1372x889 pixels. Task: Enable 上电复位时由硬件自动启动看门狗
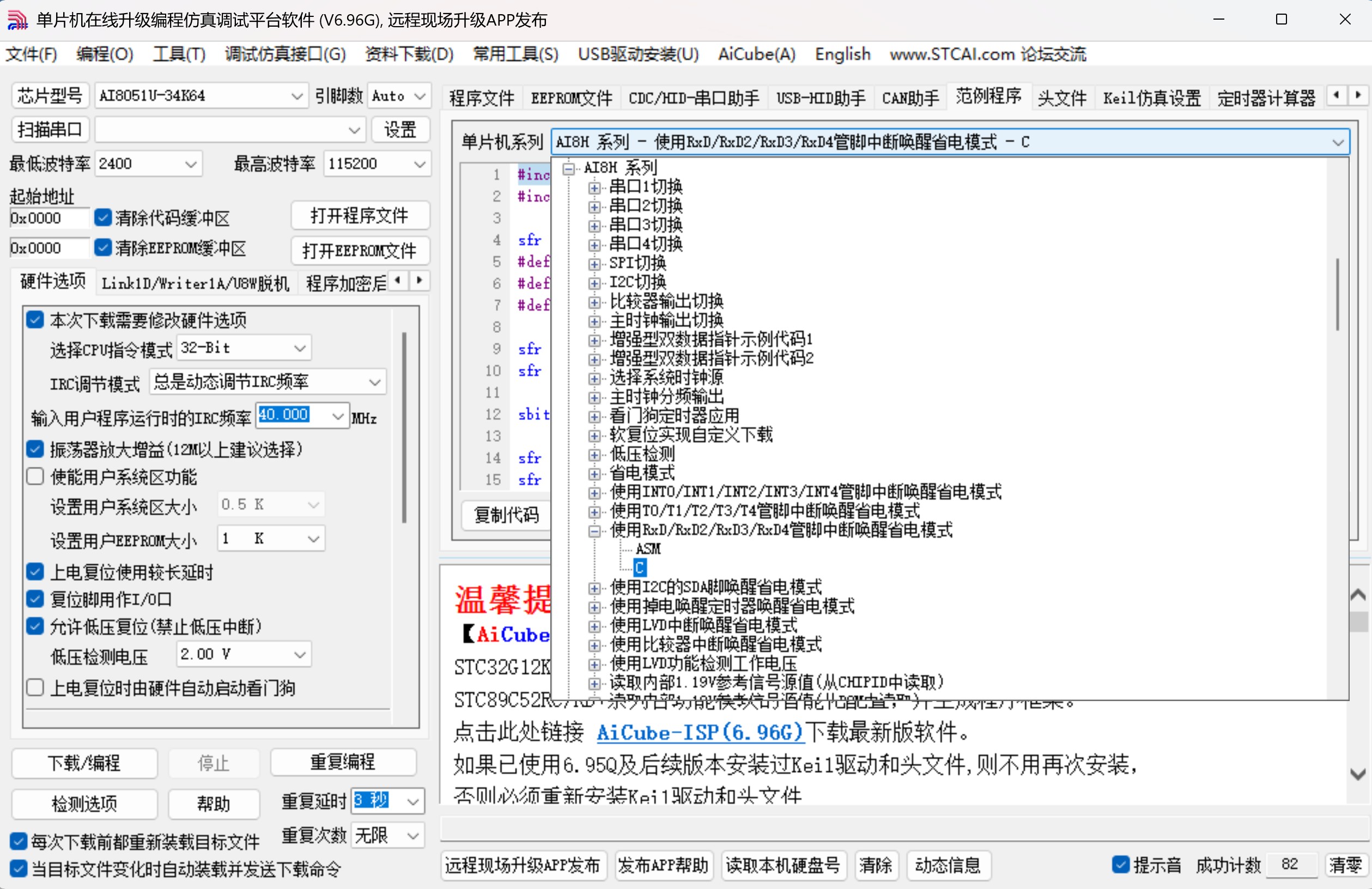click(35, 687)
